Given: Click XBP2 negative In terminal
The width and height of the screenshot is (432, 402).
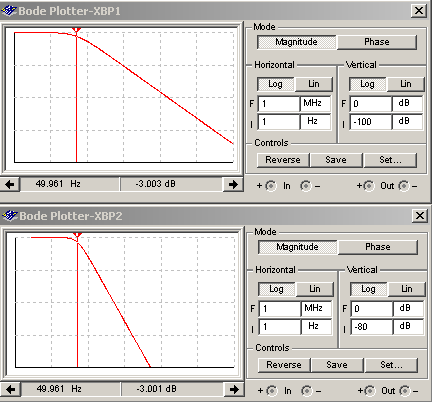Looking at the screenshot, I should [307, 391].
